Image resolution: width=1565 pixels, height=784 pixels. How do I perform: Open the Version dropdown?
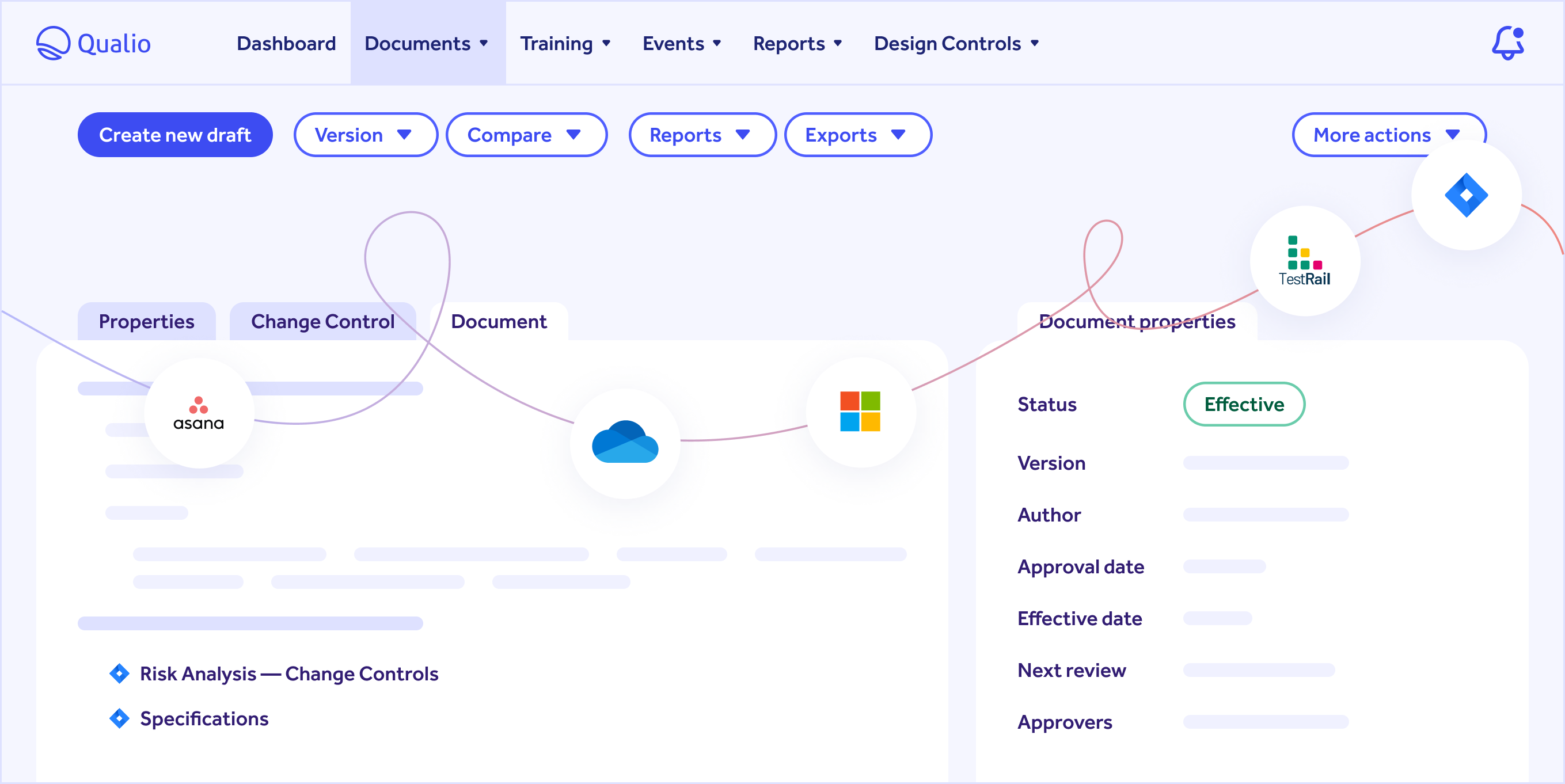(365, 135)
